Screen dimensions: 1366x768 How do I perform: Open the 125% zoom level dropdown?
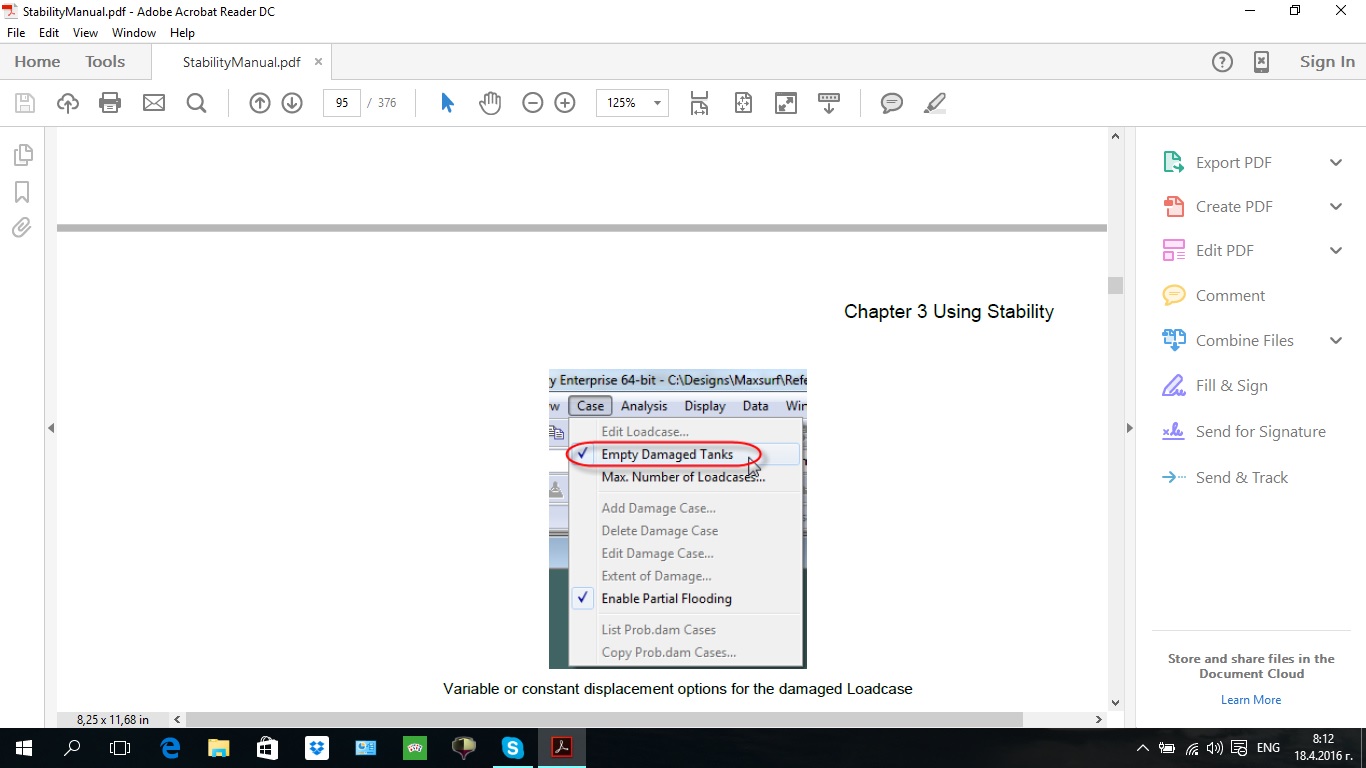coord(657,103)
